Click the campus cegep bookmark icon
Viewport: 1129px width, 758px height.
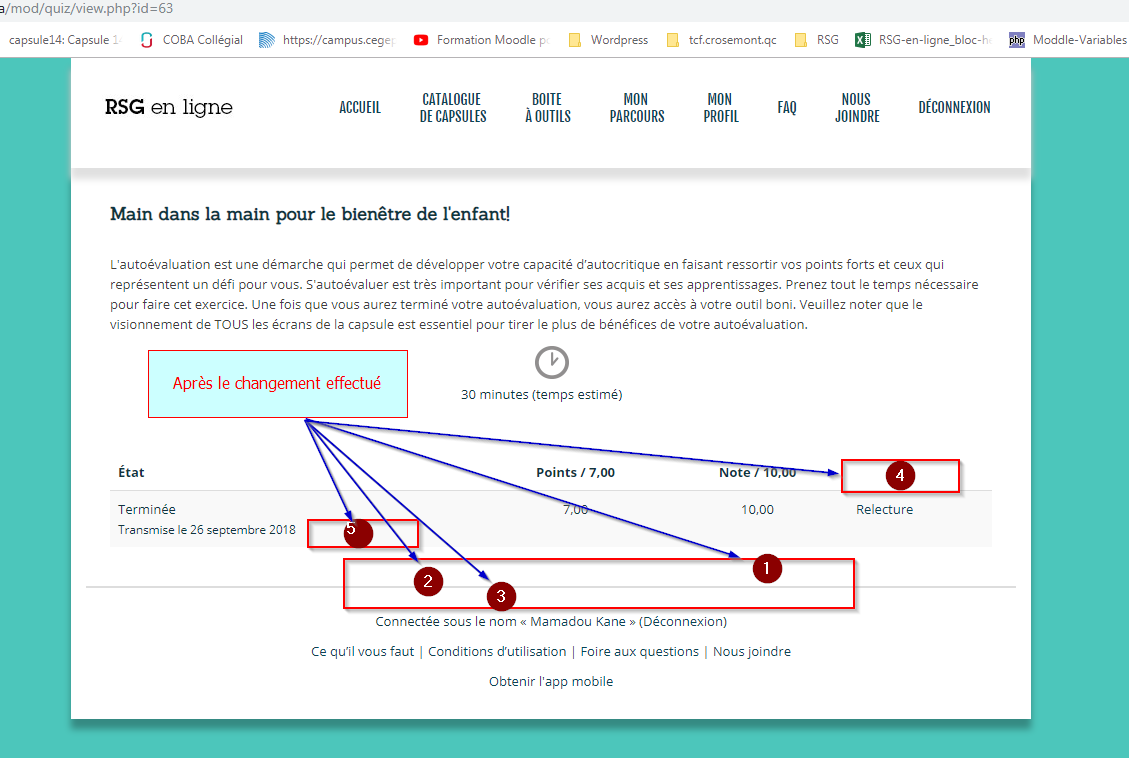coord(266,40)
